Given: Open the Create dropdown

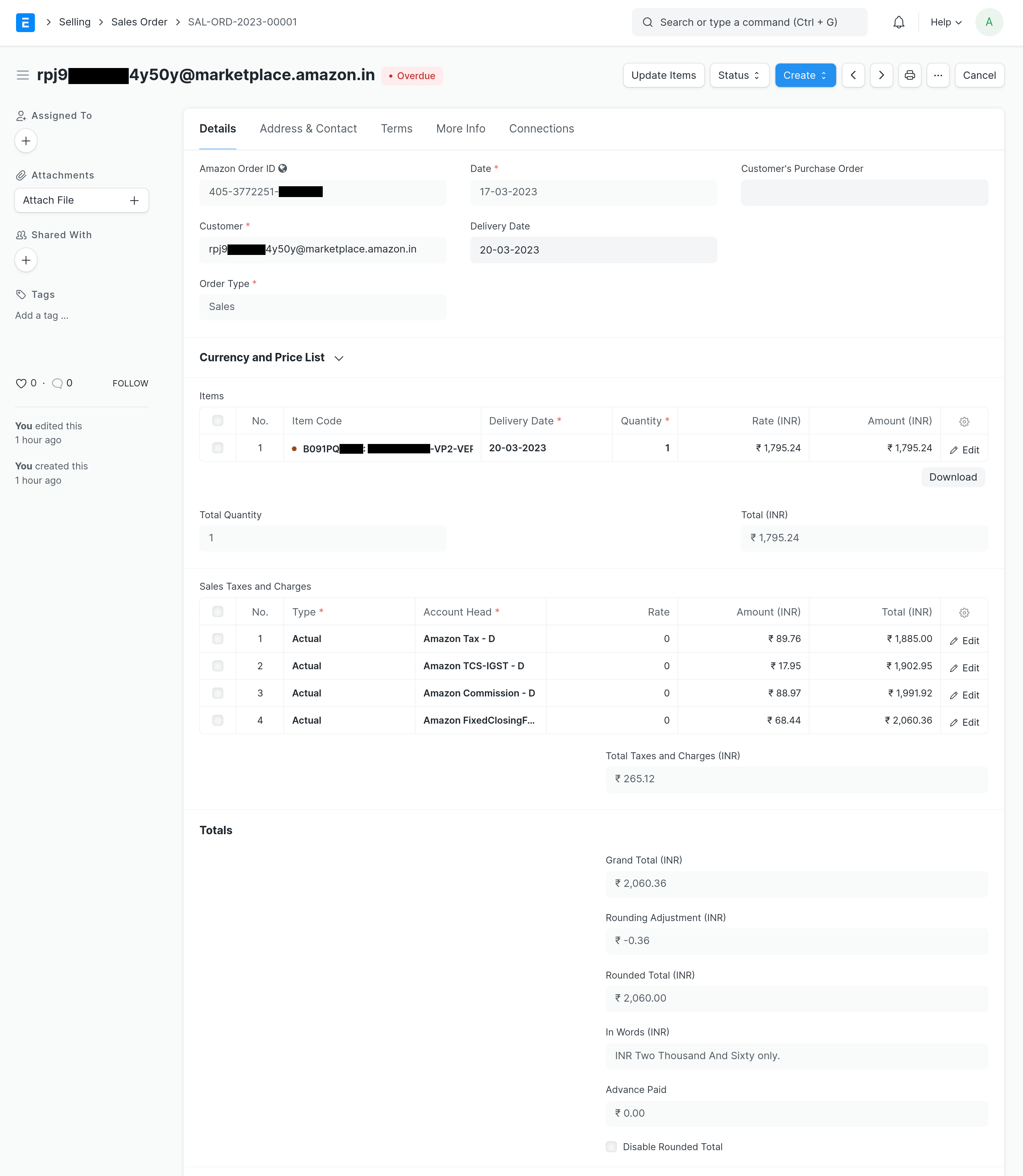Looking at the screenshot, I should coord(805,75).
